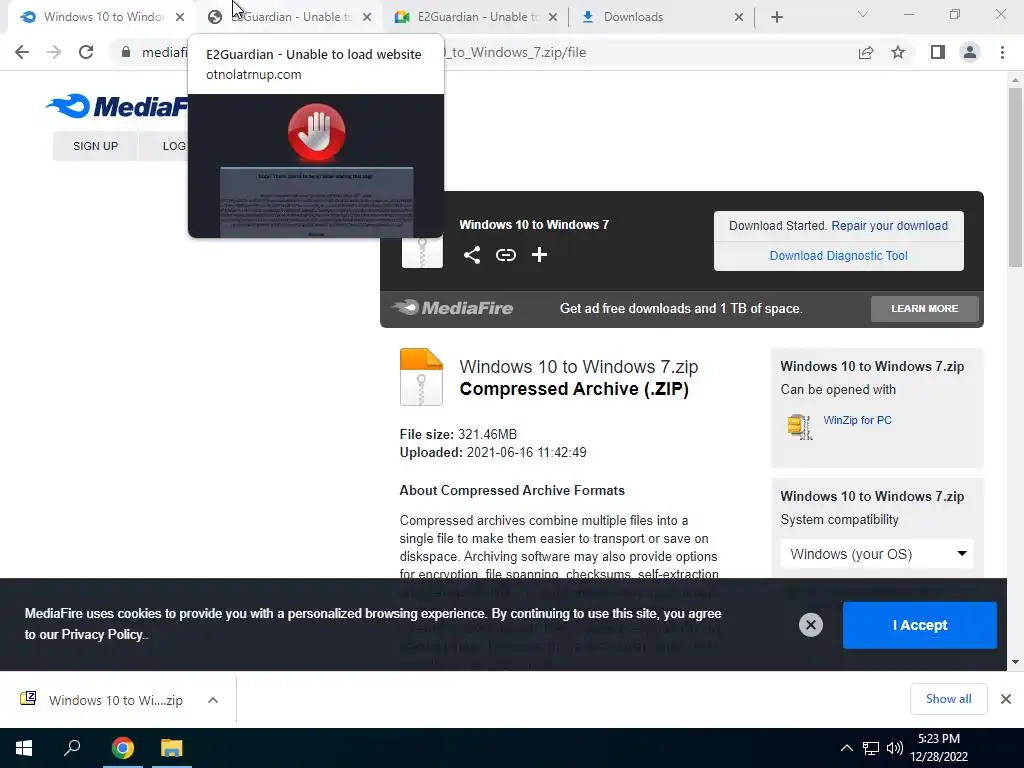This screenshot has height=768, width=1024.
Task: Click Repair your download link
Action: tap(889, 225)
